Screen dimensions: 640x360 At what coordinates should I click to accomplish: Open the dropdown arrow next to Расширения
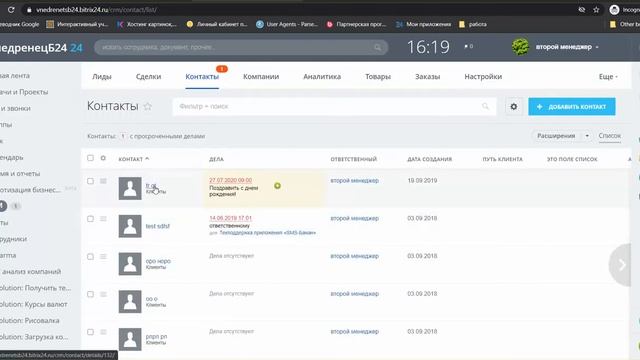pos(587,136)
